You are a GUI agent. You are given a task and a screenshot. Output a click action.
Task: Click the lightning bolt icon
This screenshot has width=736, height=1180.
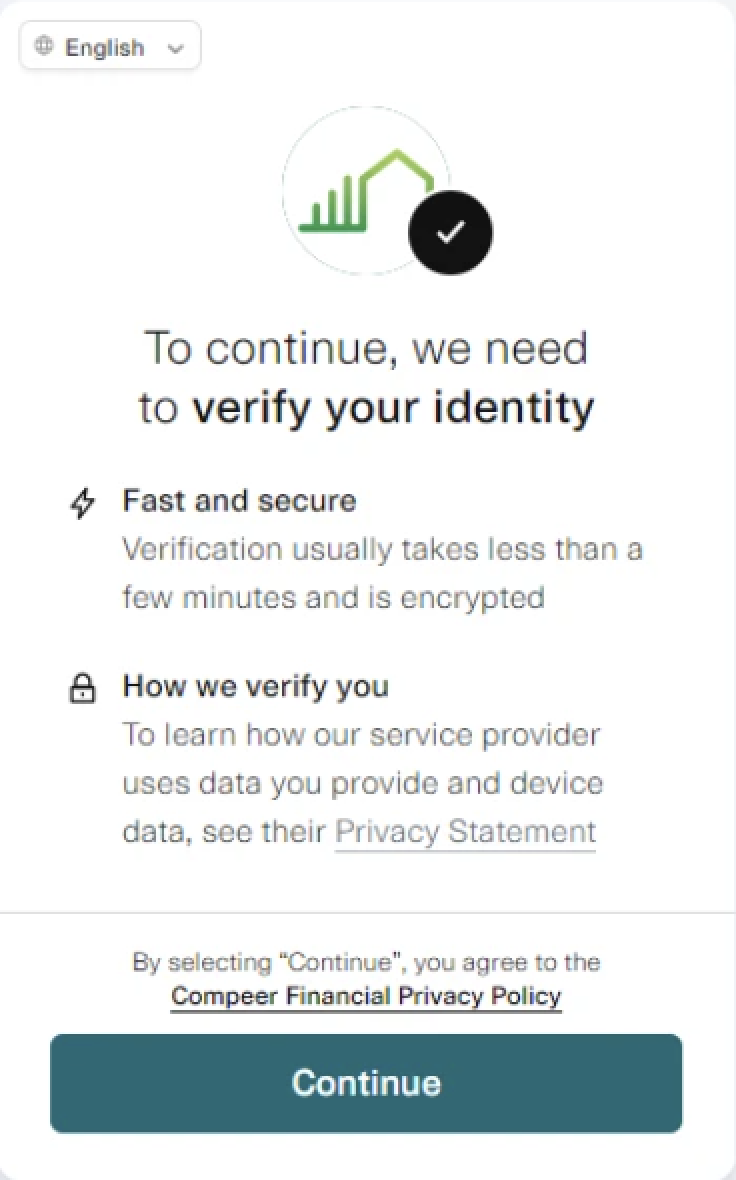82,502
